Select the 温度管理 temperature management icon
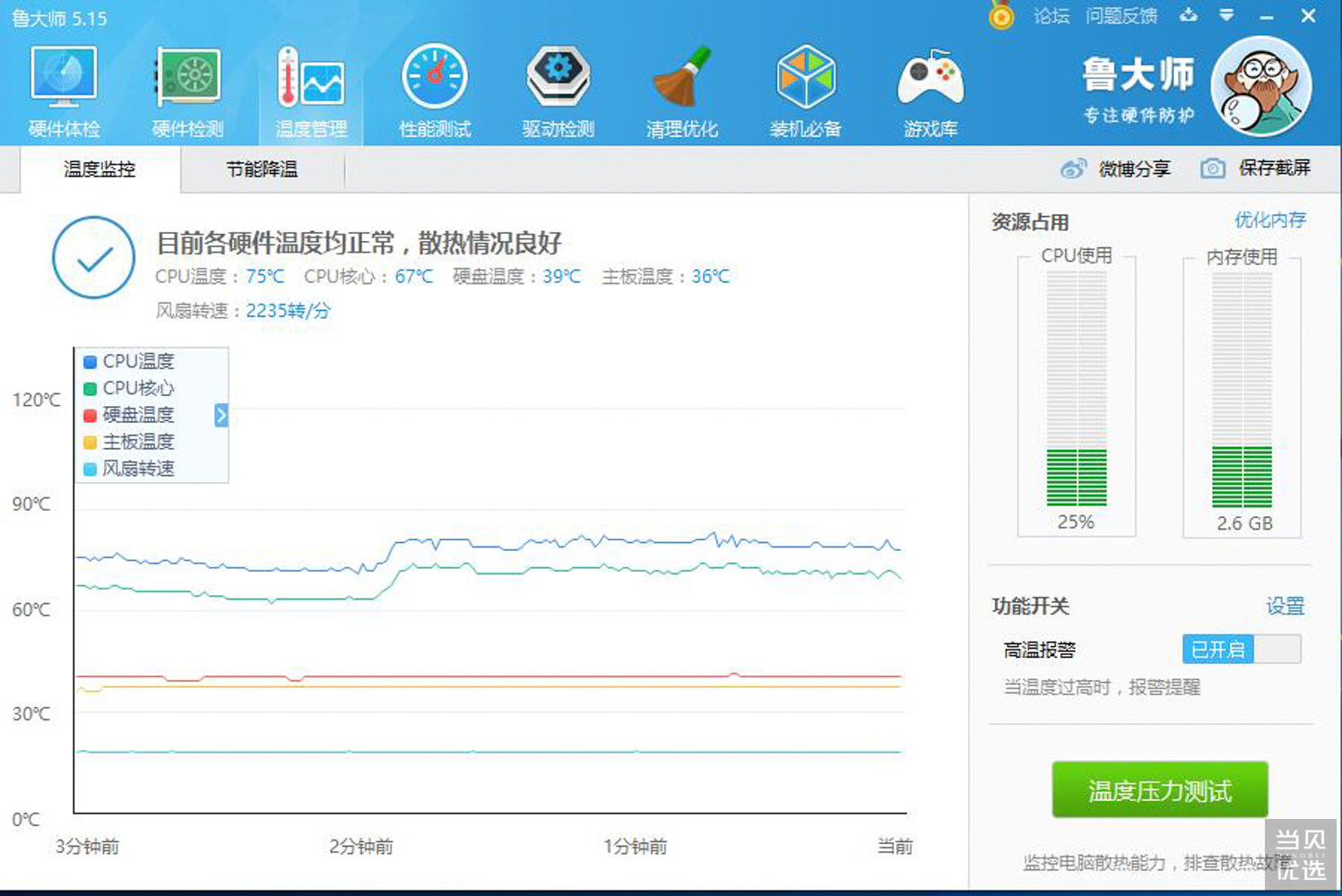This screenshot has height=896, width=1342. 310,87
